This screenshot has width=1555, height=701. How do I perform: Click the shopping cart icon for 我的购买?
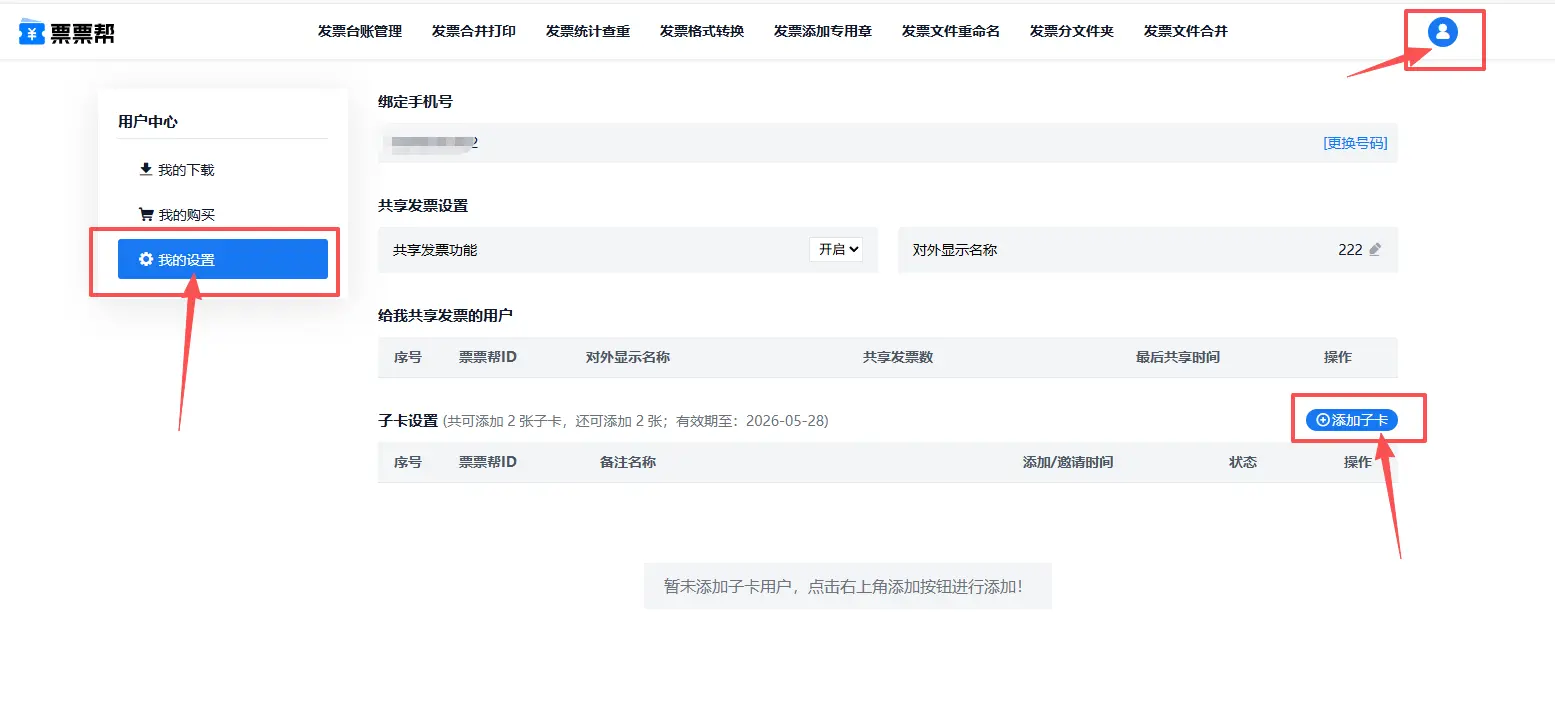[146, 215]
